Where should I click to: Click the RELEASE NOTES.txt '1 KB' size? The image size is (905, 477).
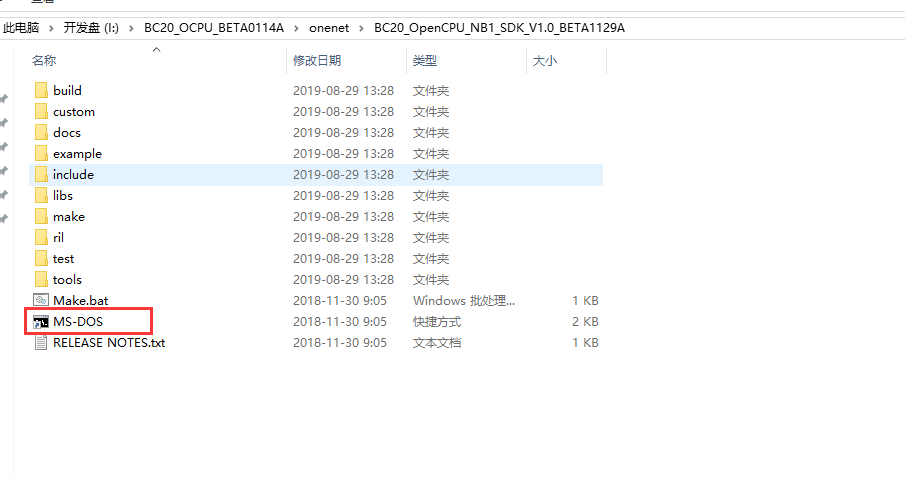pos(585,342)
